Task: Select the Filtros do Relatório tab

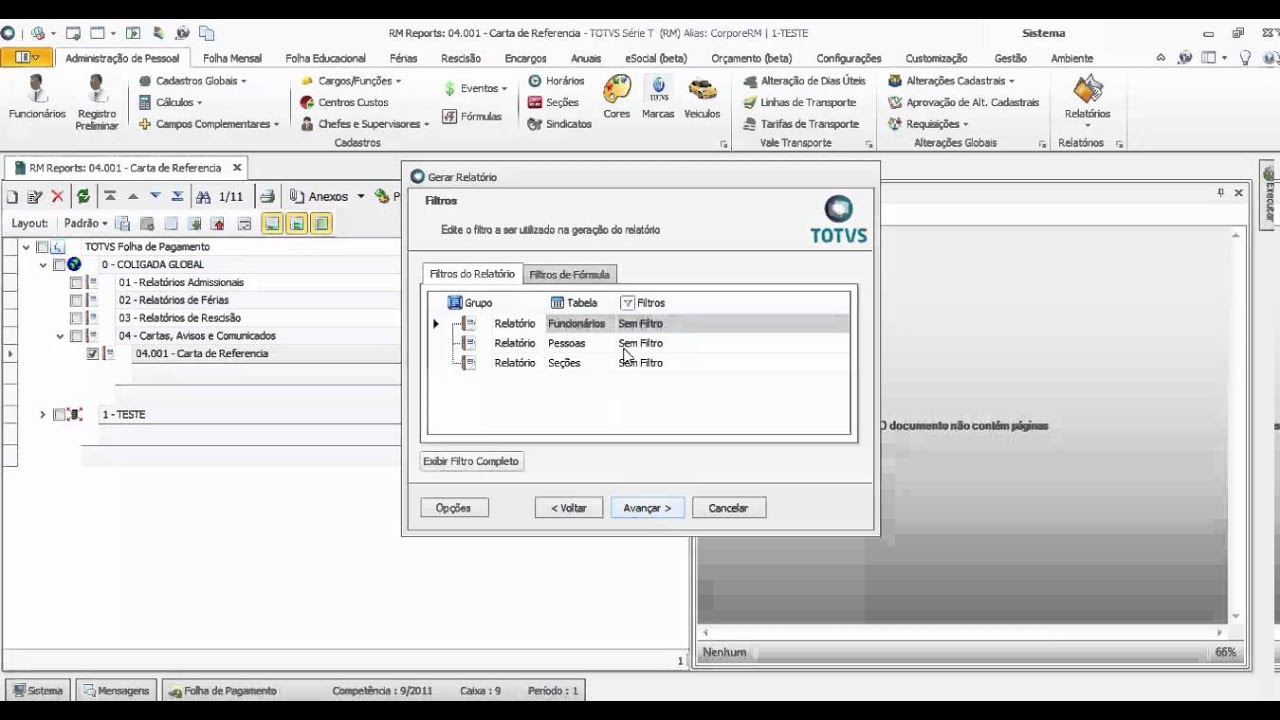Action: [x=472, y=273]
